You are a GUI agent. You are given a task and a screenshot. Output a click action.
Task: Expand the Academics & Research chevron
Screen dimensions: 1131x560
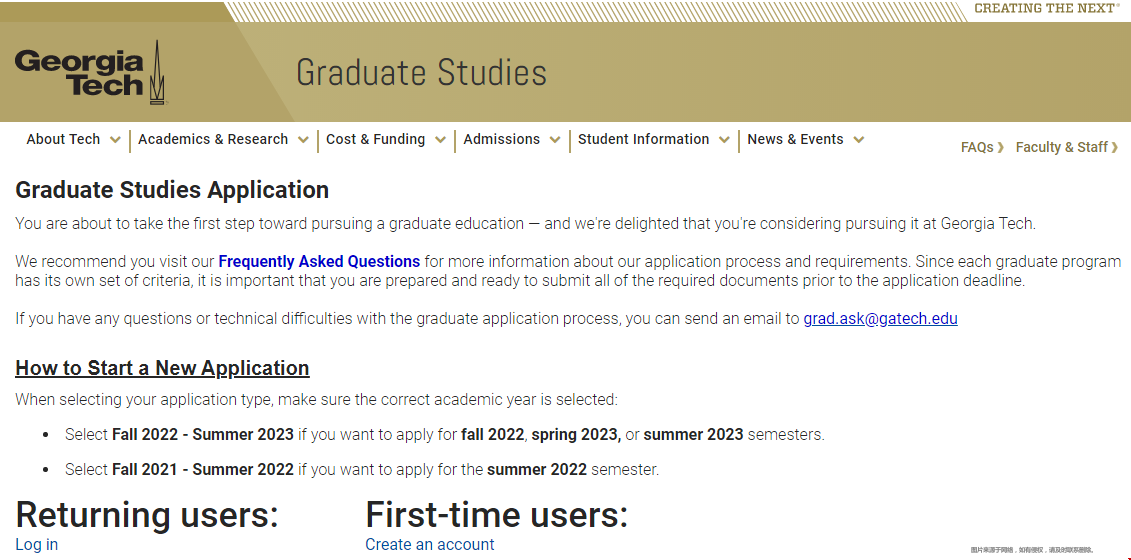click(x=303, y=140)
